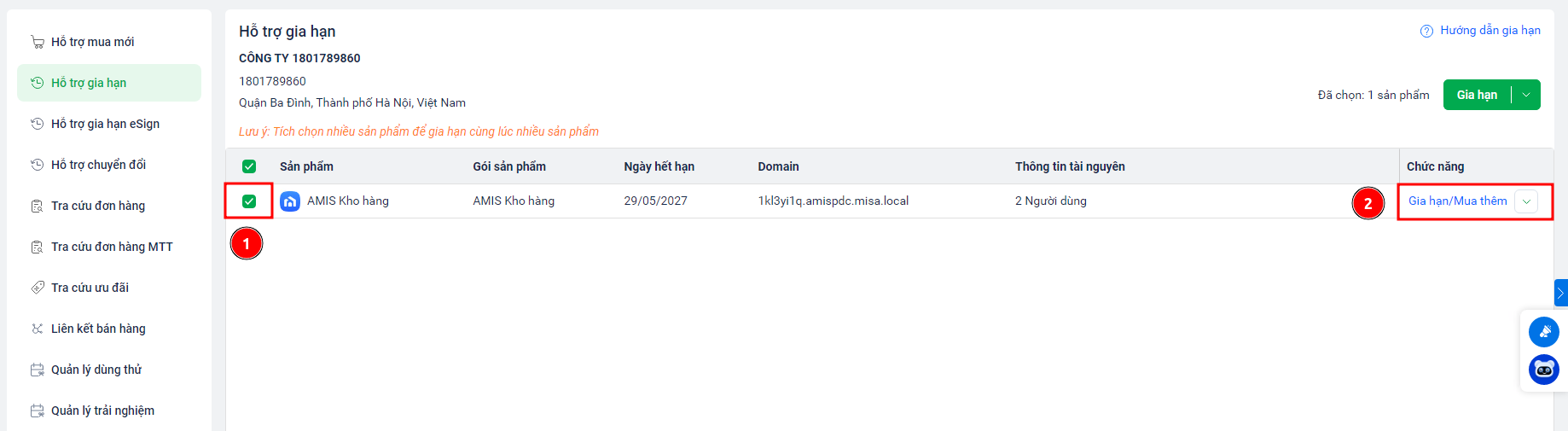This screenshot has height=431, width=1568.
Task: Click the Quận Ba Đình address text
Action: tap(352, 102)
